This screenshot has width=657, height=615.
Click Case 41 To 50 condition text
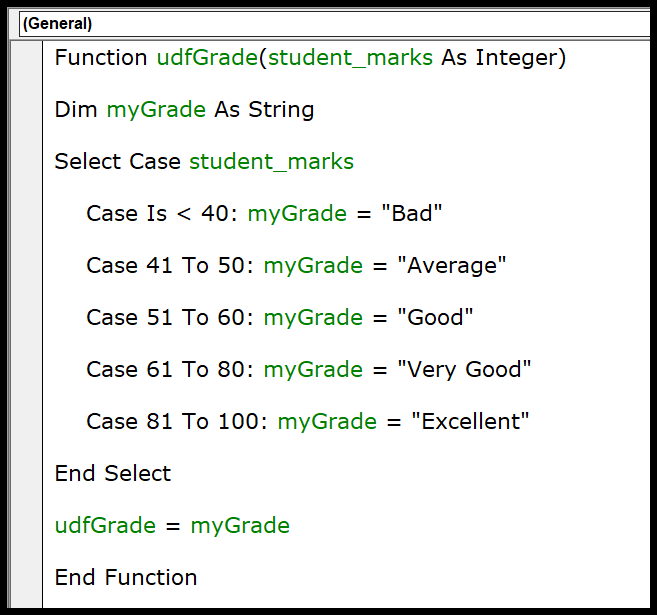click(169, 266)
